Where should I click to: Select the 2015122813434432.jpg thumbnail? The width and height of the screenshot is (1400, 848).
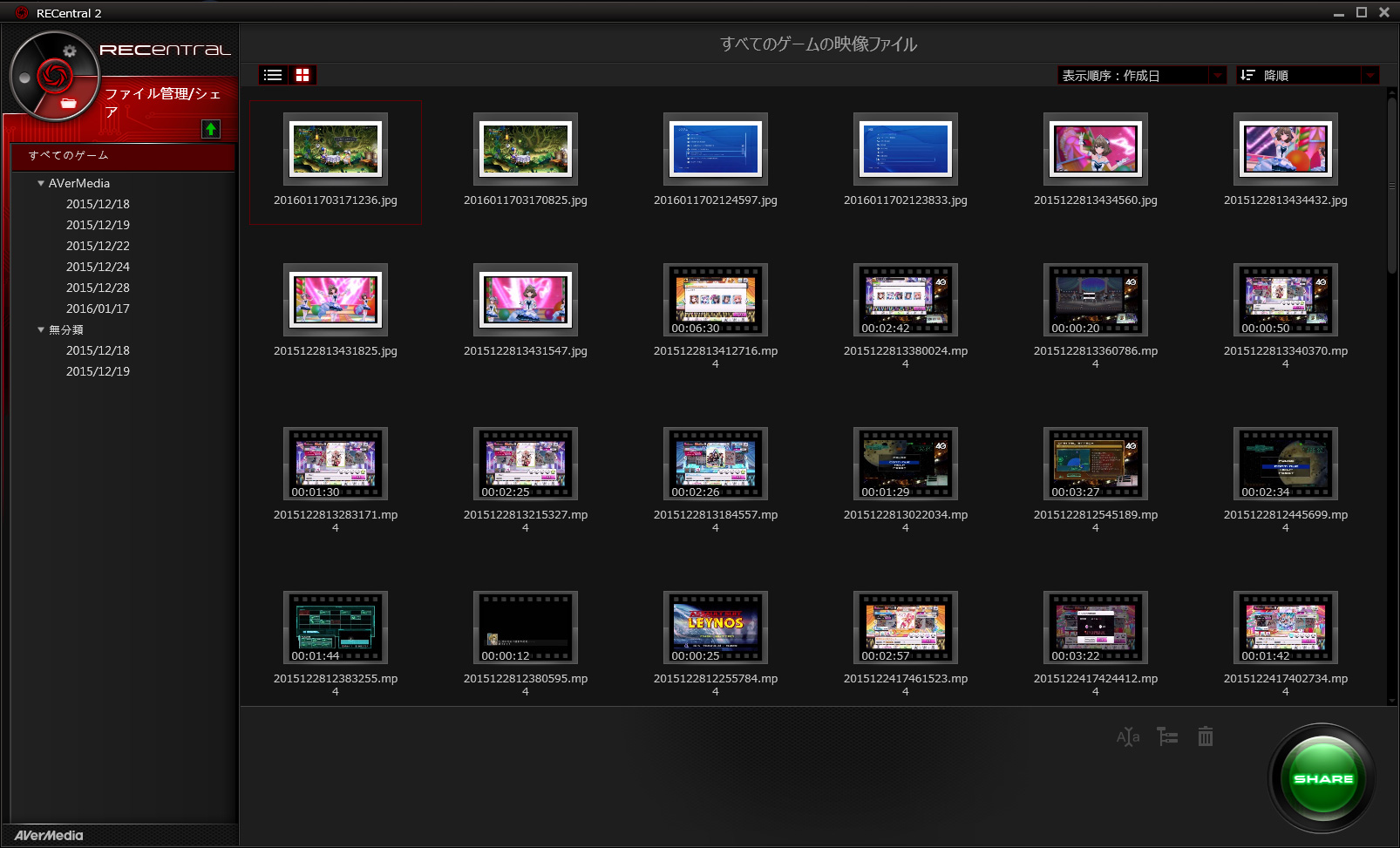pos(1286,149)
